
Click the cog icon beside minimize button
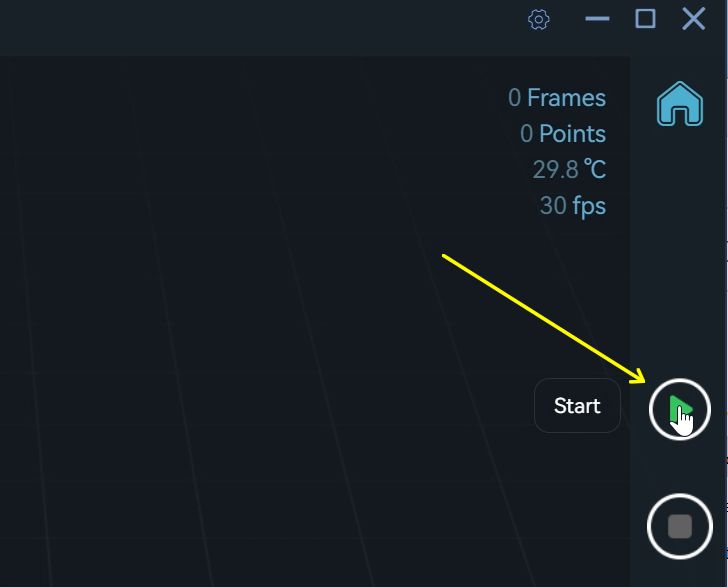(539, 20)
